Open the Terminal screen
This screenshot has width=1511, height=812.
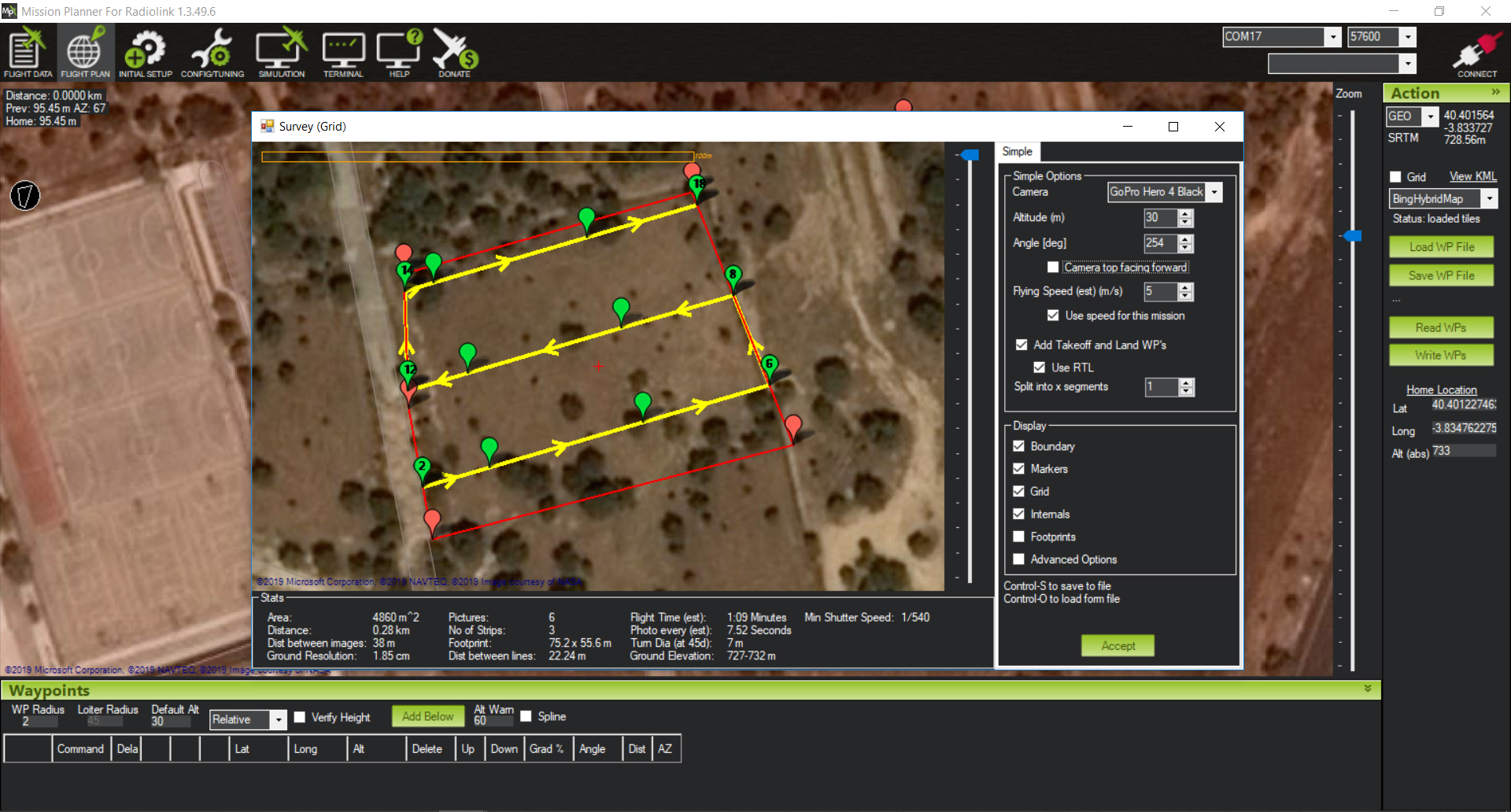[x=343, y=52]
